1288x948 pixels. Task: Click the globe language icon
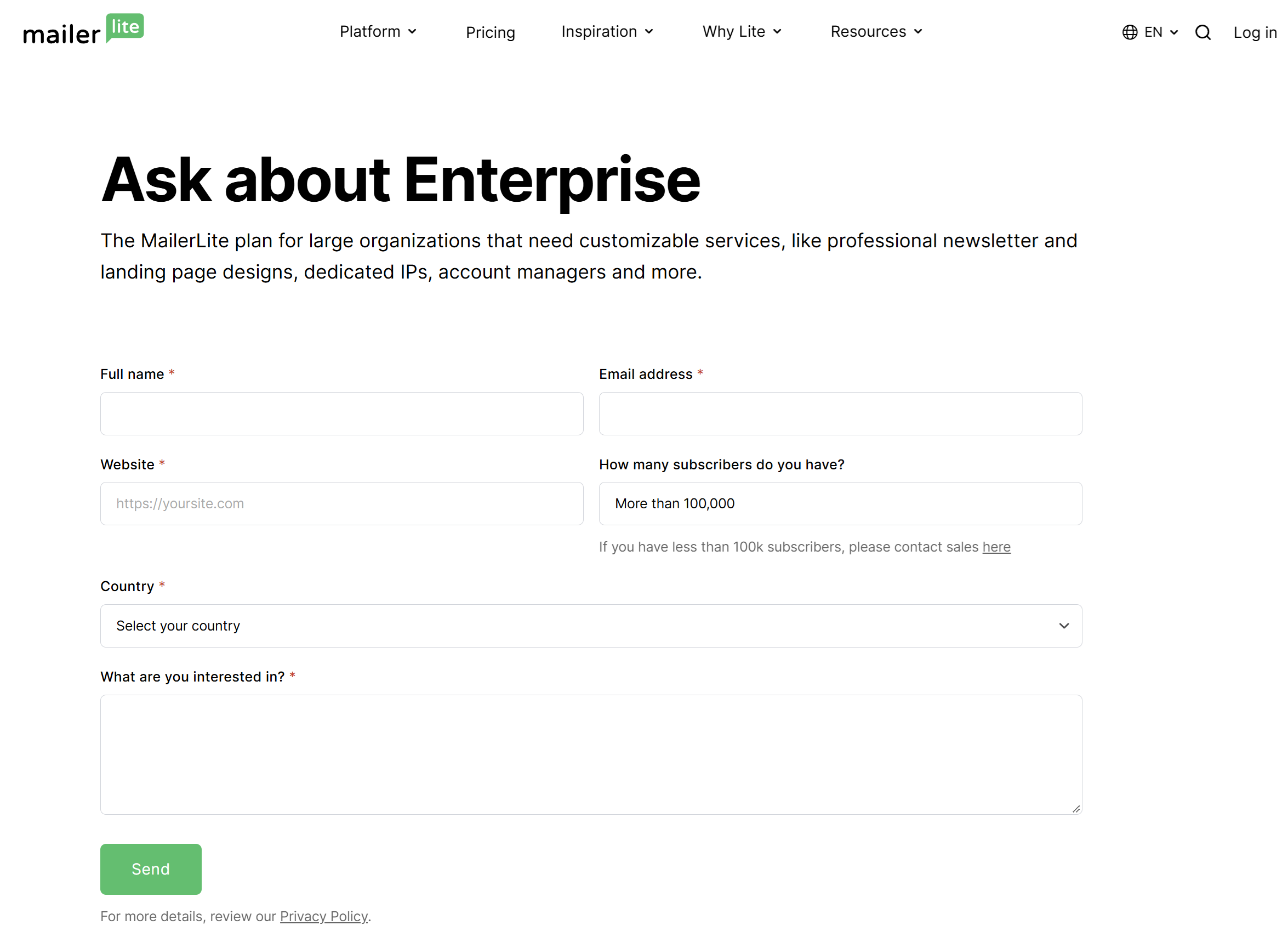pos(1130,32)
